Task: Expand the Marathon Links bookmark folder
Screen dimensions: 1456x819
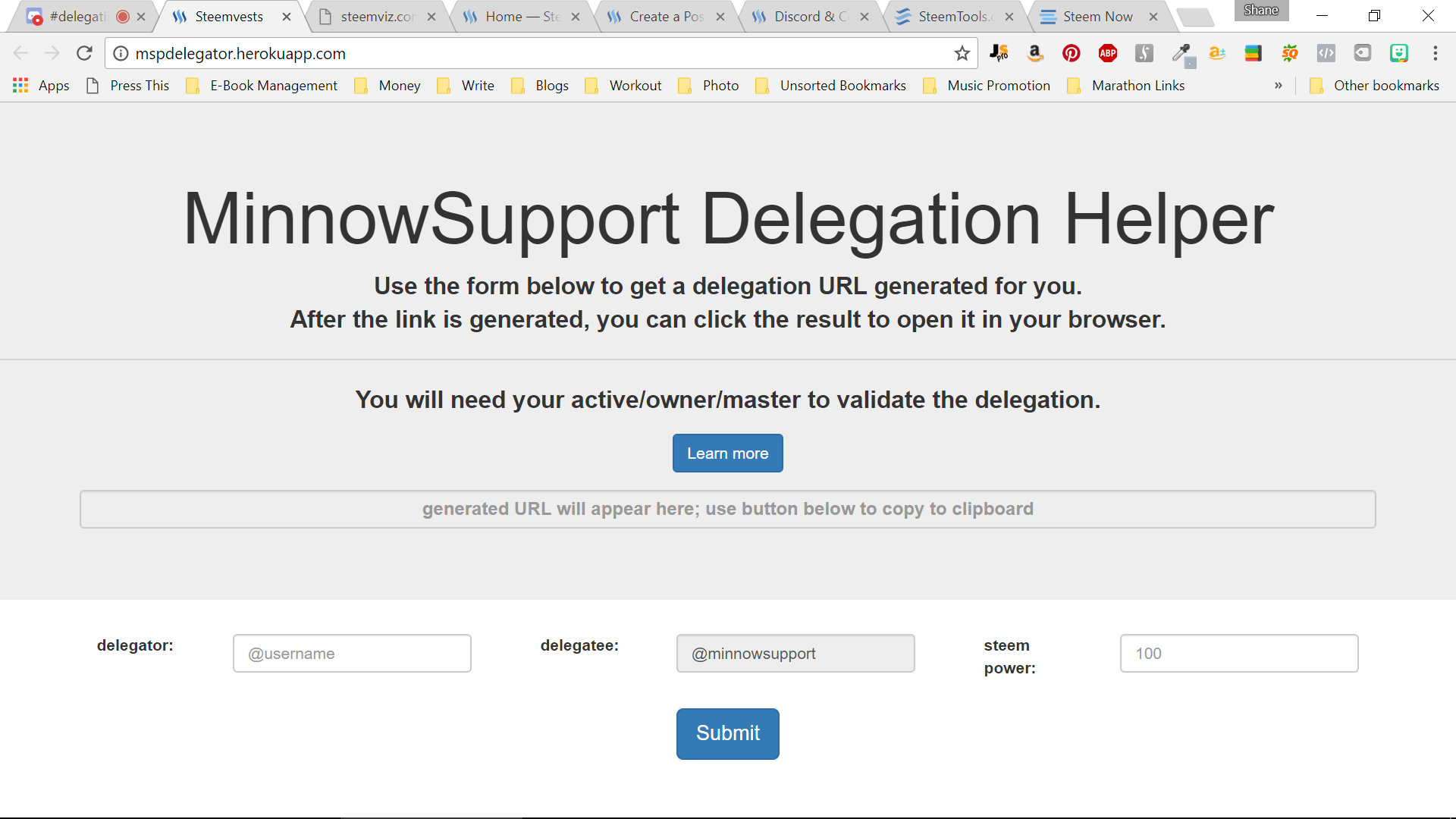Action: tap(1126, 86)
